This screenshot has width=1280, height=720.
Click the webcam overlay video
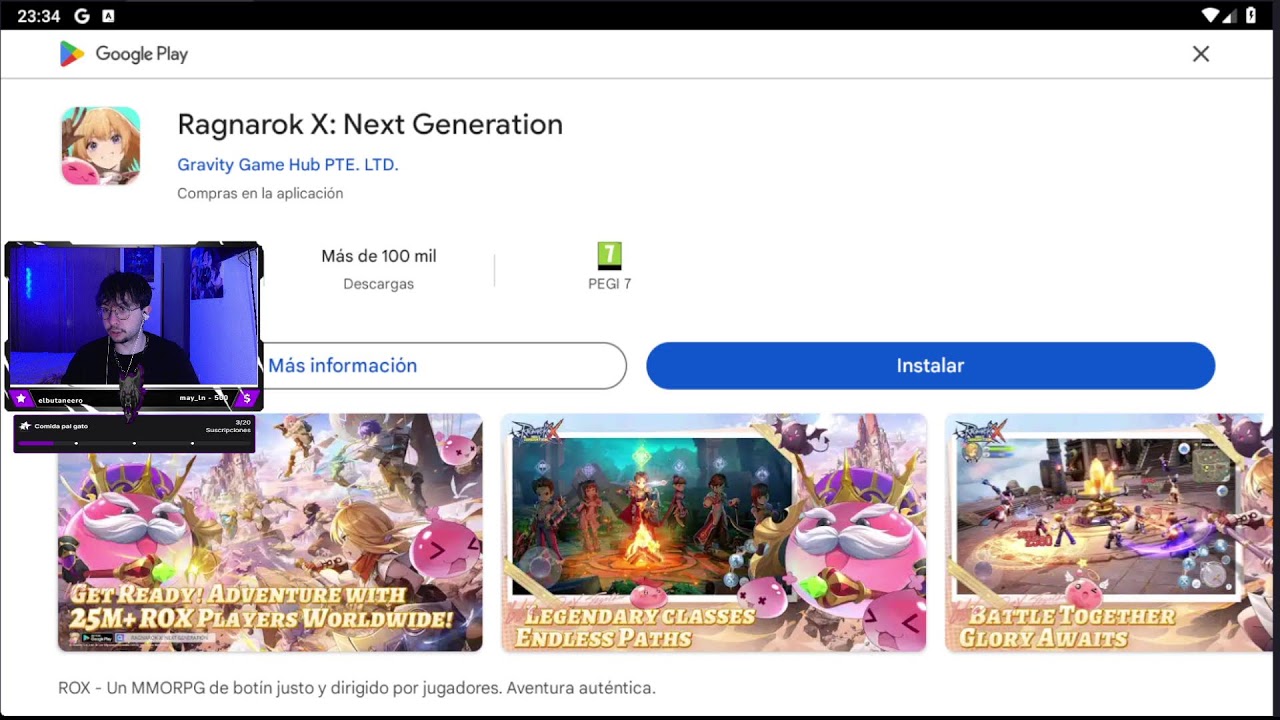(133, 316)
